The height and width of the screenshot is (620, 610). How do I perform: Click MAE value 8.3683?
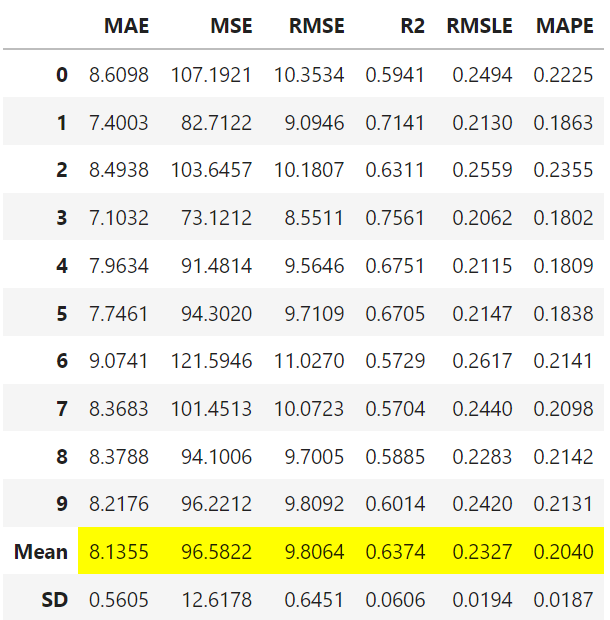click(119, 409)
